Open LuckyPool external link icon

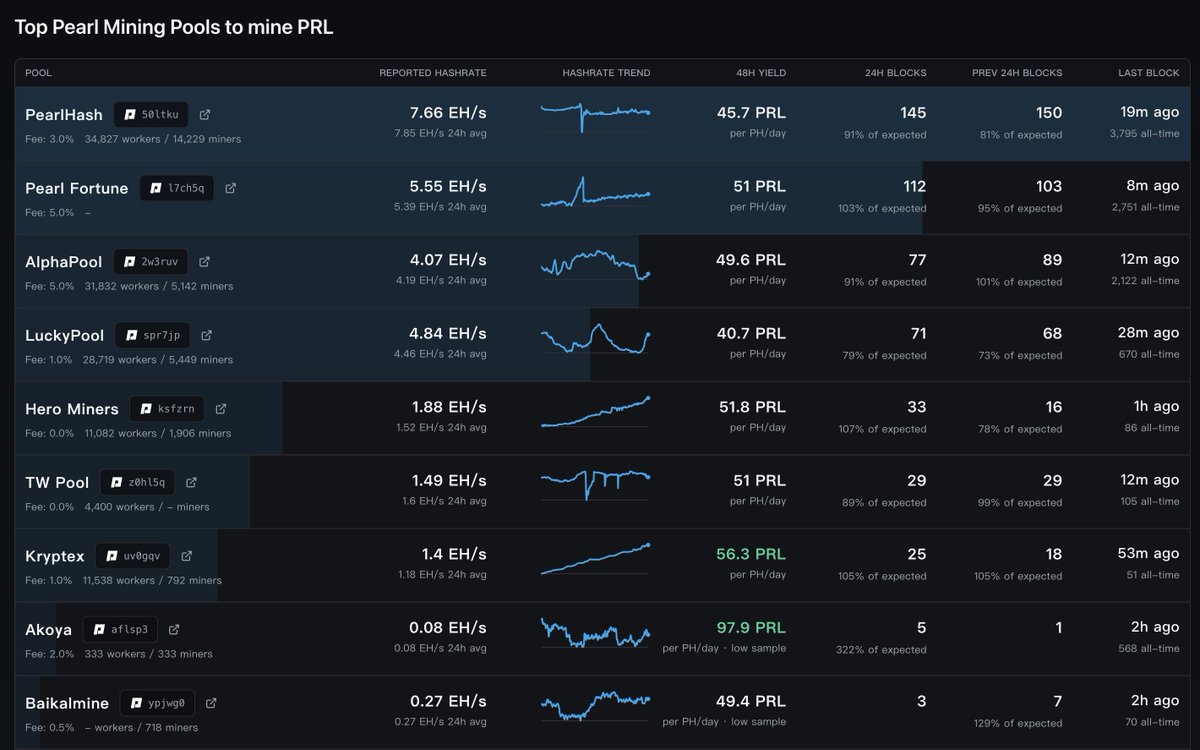(x=207, y=335)
